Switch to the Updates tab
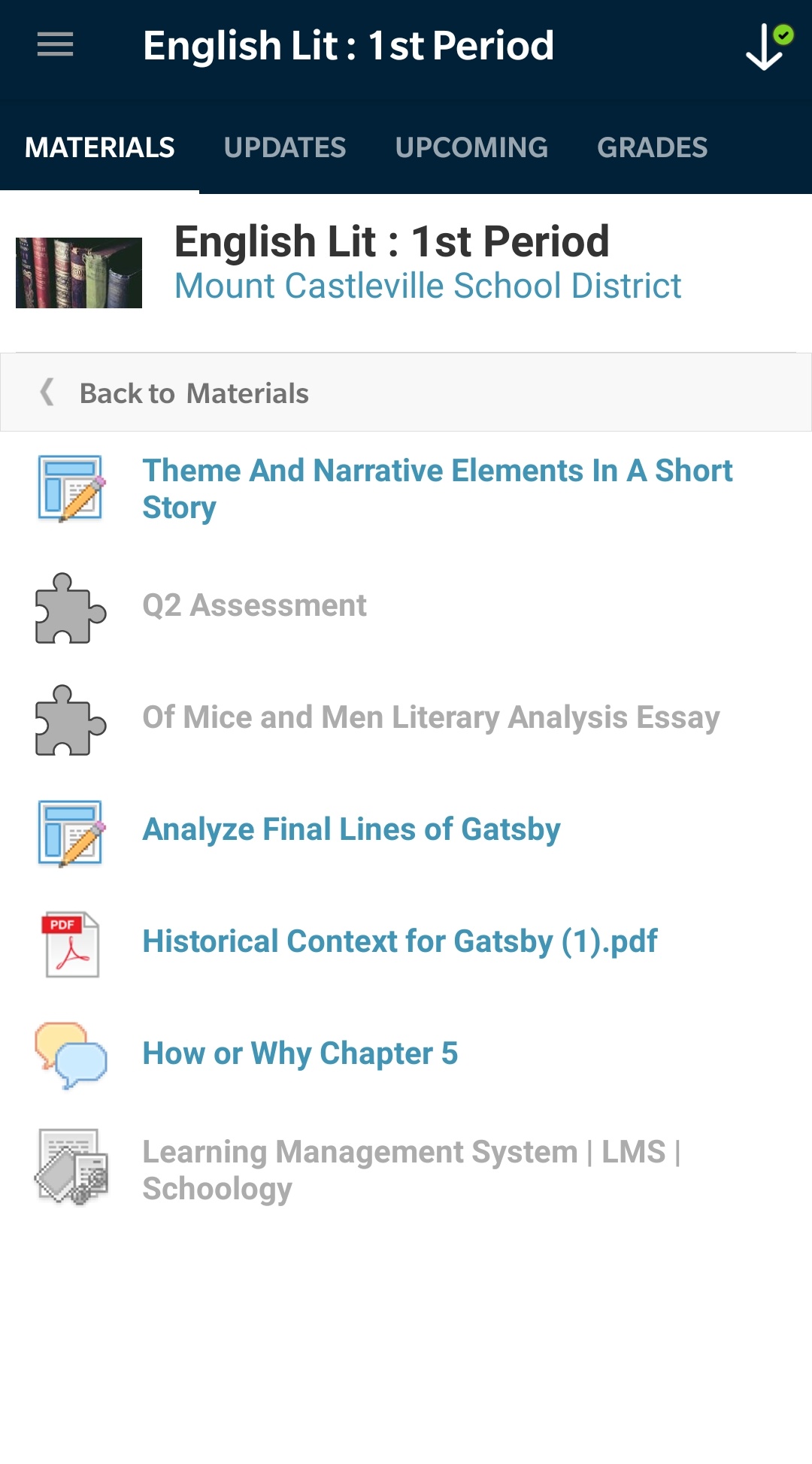The height and width of the screenshot is (1464, 812). (x=285, y=147)
